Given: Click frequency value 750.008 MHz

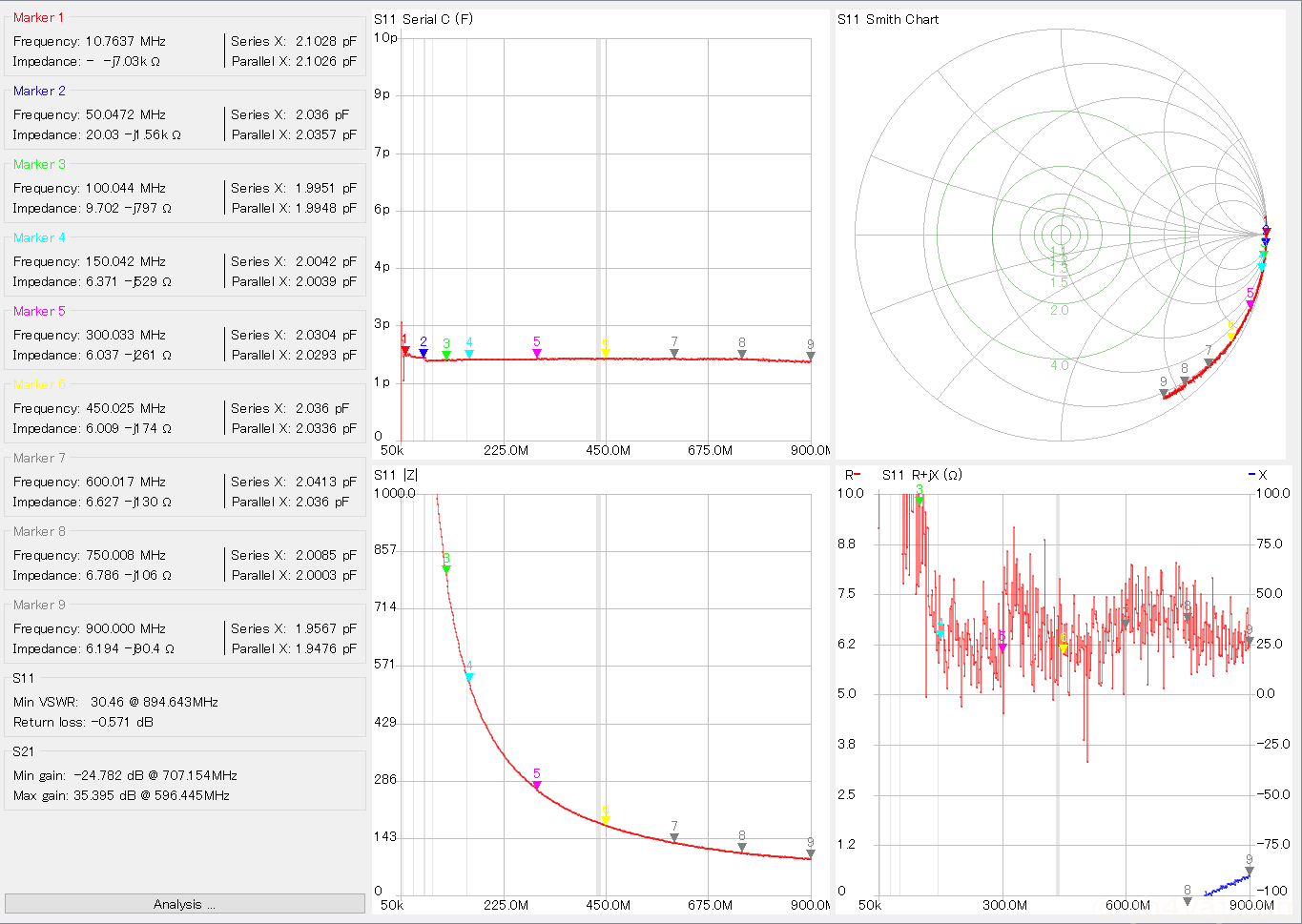Looking at the screenshot, I should point(125,555).
